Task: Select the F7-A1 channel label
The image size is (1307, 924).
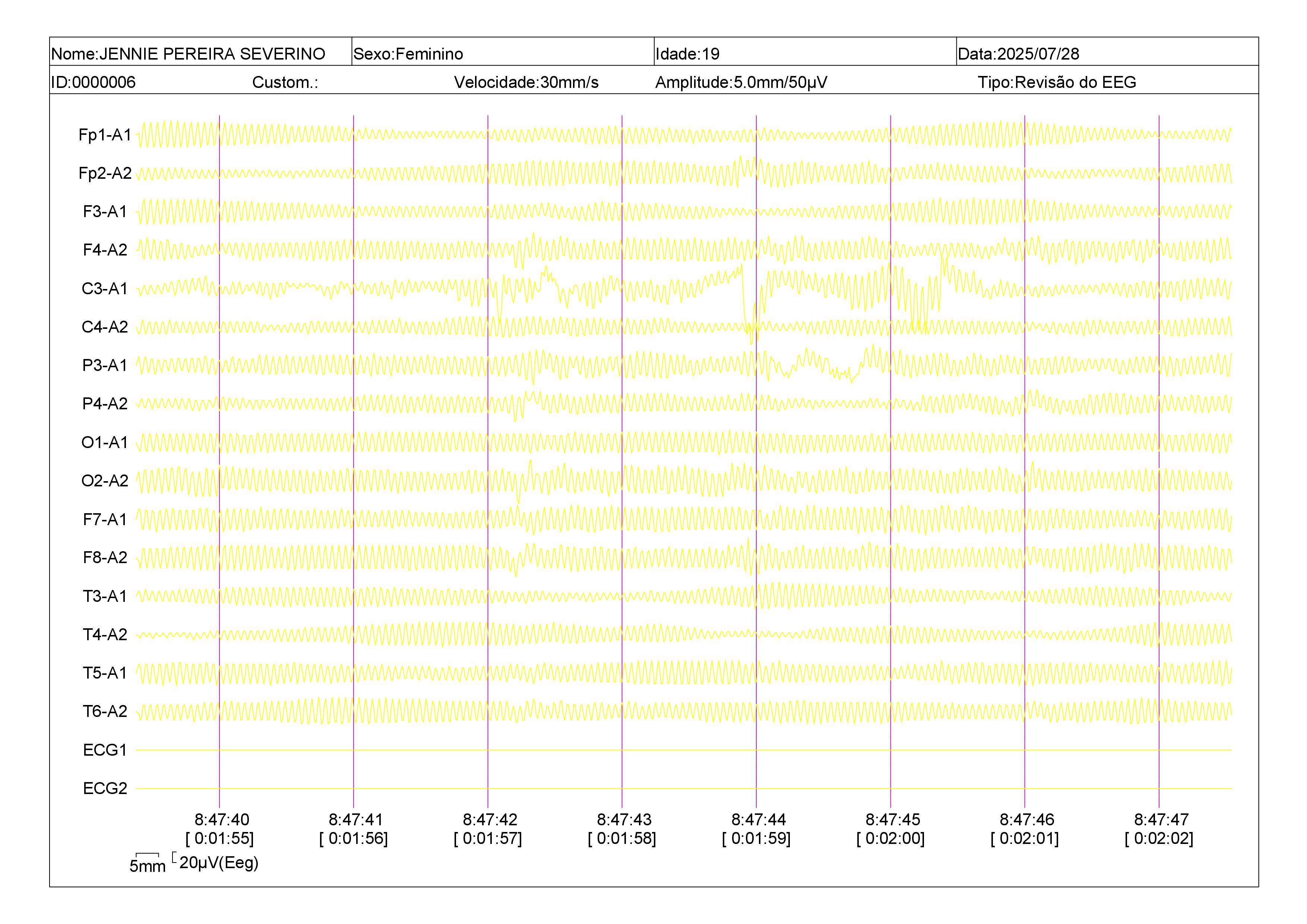Action: pyautogui.click(x=105, y=520)
